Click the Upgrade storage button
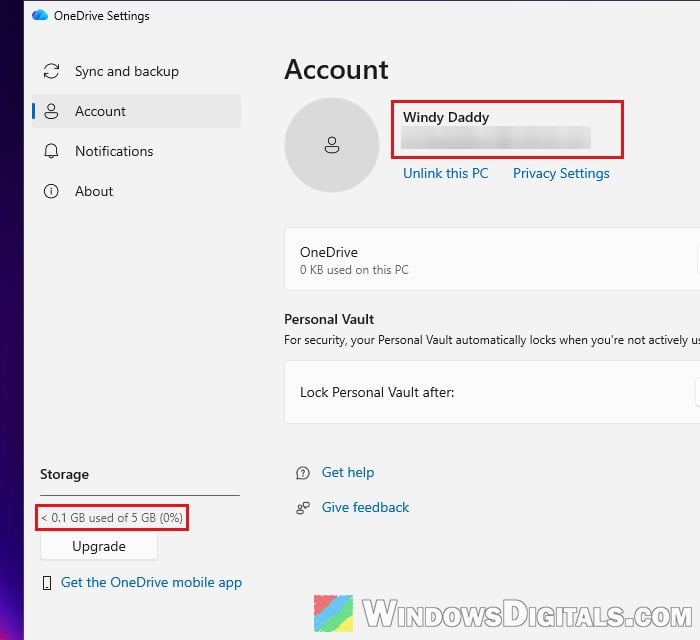 99,546
